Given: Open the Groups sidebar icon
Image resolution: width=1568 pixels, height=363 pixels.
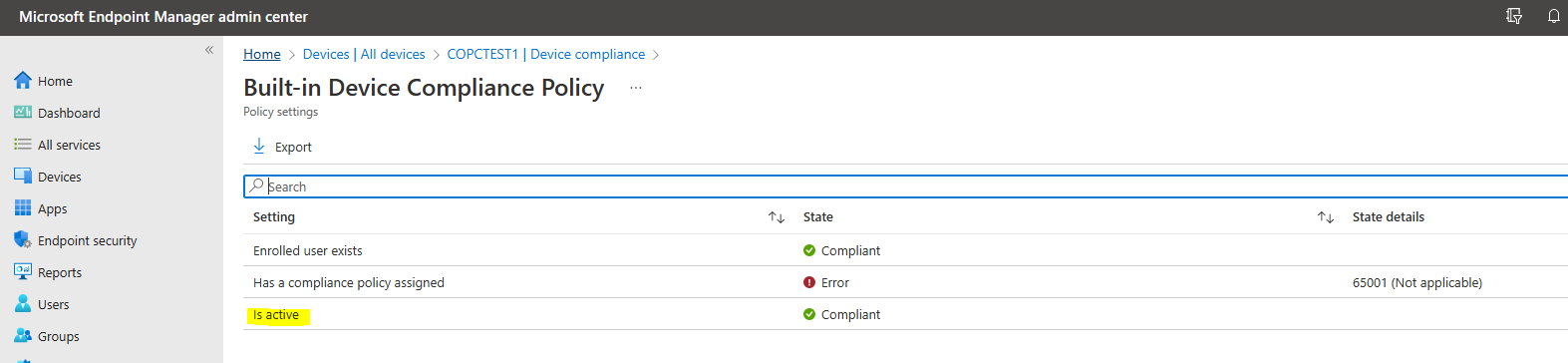Looking at the screenshot, I should pyautogui.click(x=22, y=336).
